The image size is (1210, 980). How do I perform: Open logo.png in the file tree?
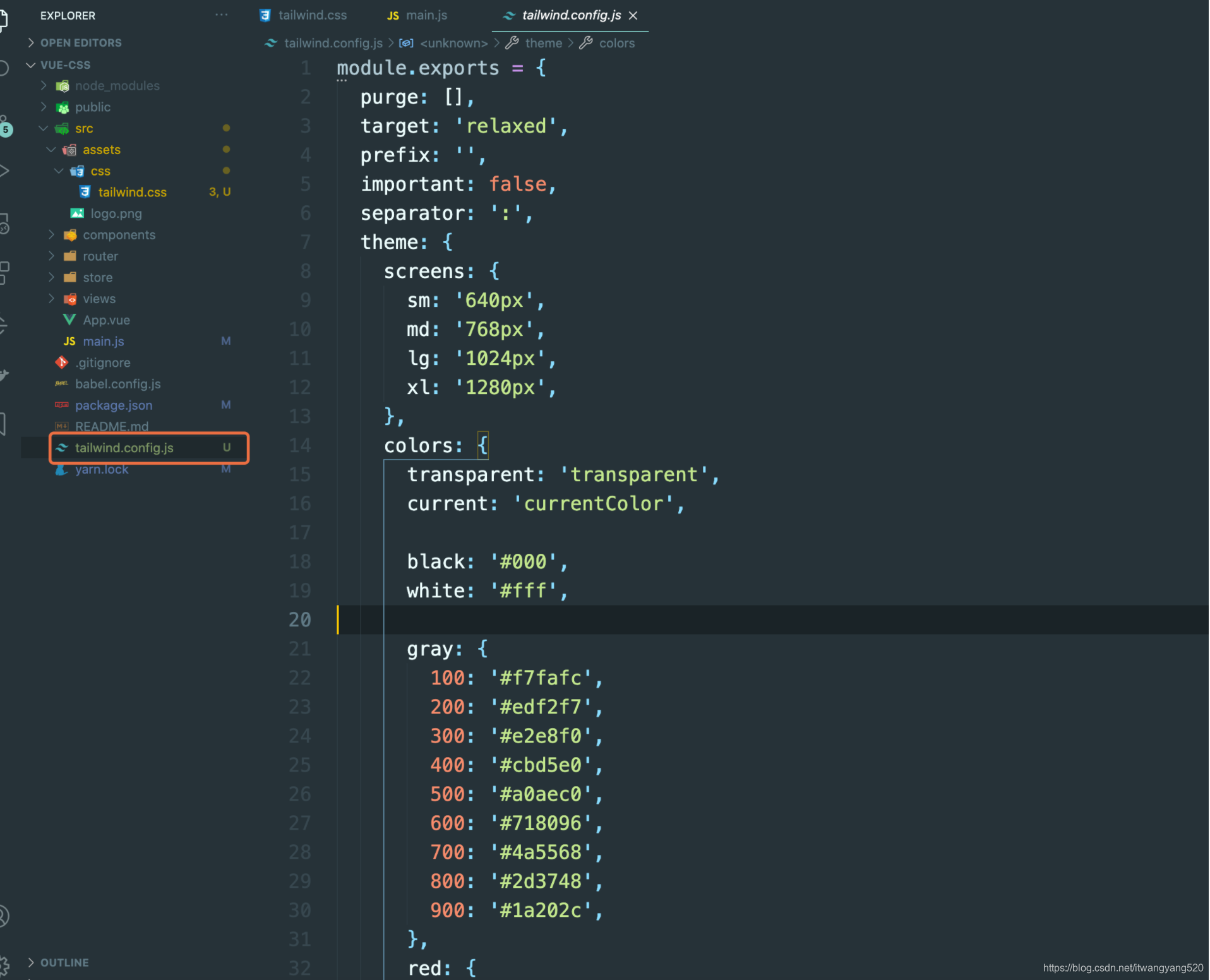[116, 213]
